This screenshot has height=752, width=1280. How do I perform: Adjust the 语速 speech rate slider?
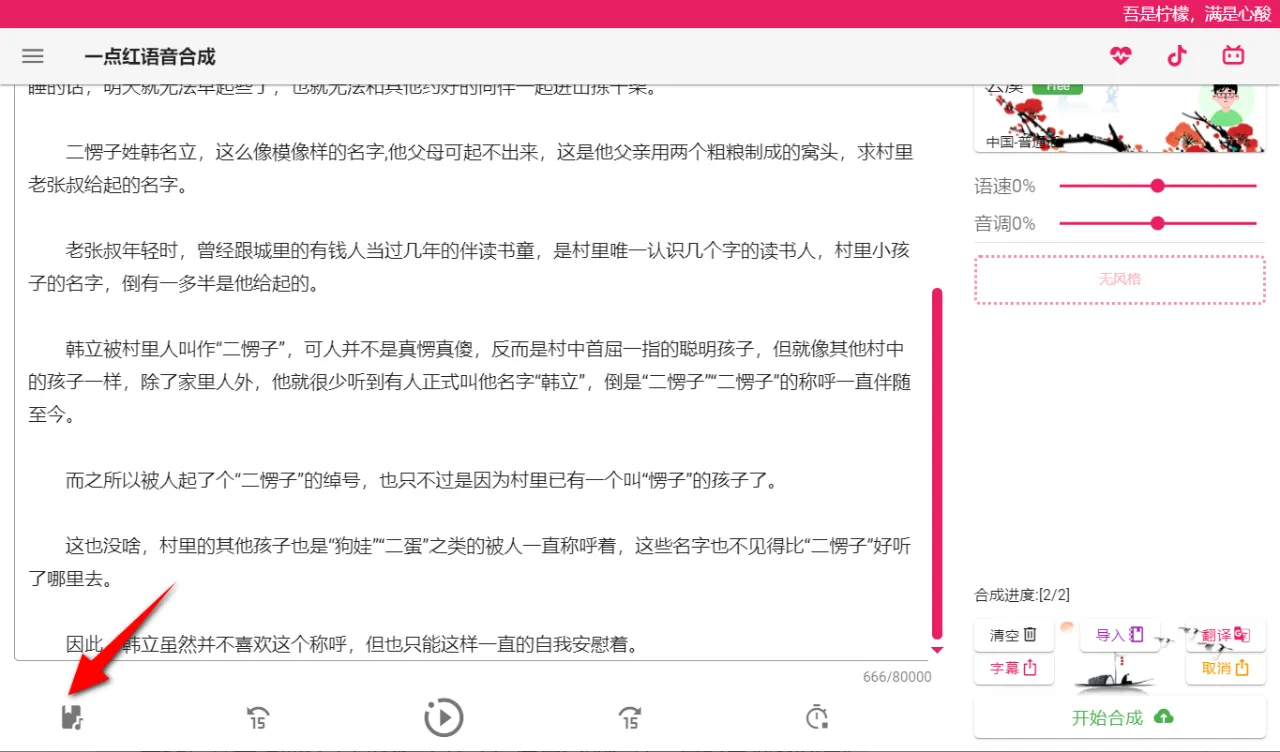click(1157, 185)
